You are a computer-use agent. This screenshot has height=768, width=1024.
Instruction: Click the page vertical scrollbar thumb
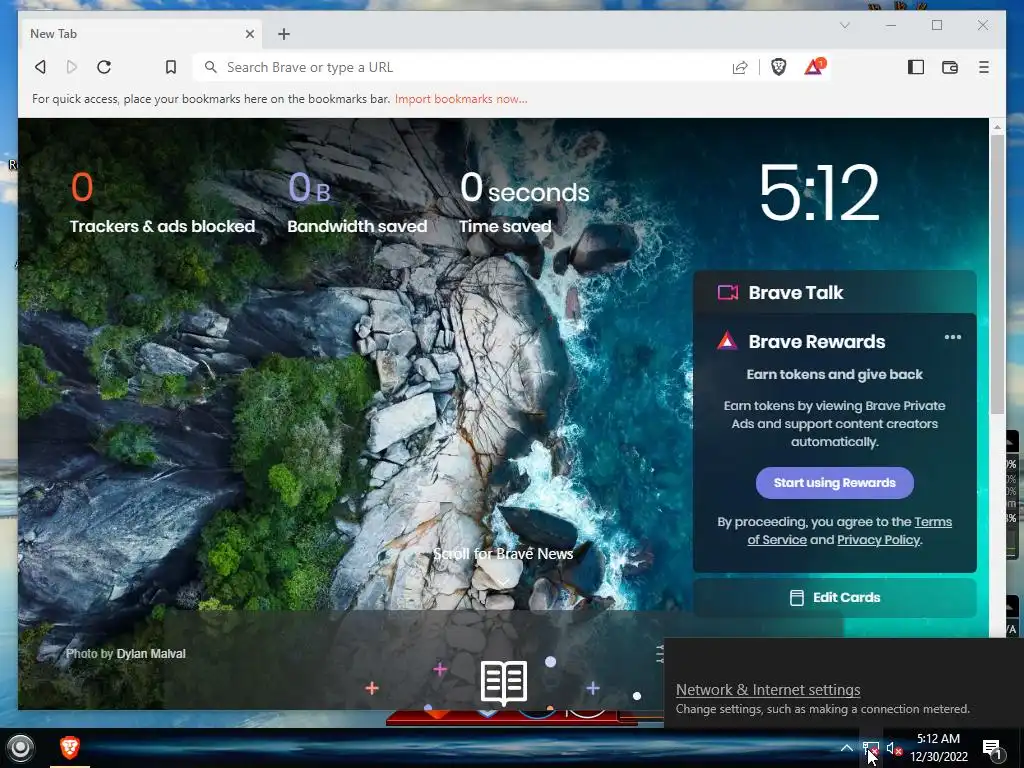[997, 274]
